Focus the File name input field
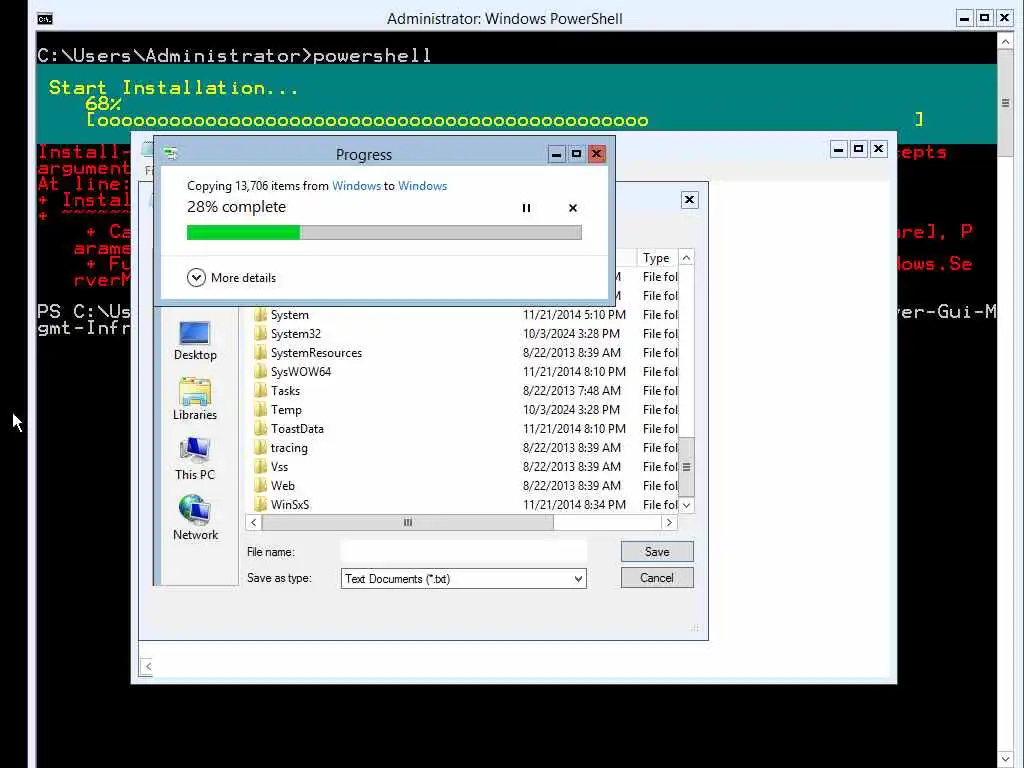Screen dimensions: 1024x768 (x=464, y=552)
